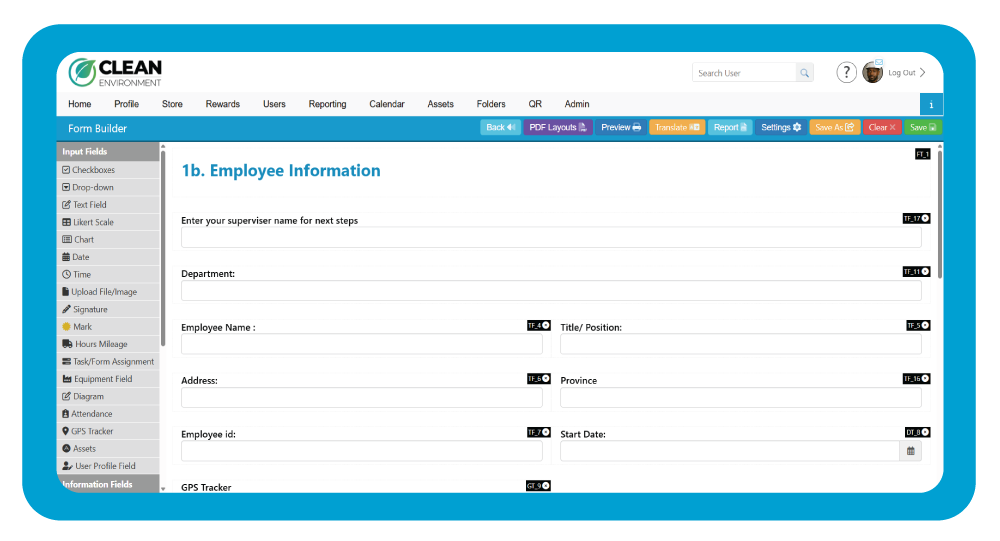Add a Task/Form Assignment field
Image resolution: width=1000 pixels, height=541 pixels.
[x=108, y=362]
